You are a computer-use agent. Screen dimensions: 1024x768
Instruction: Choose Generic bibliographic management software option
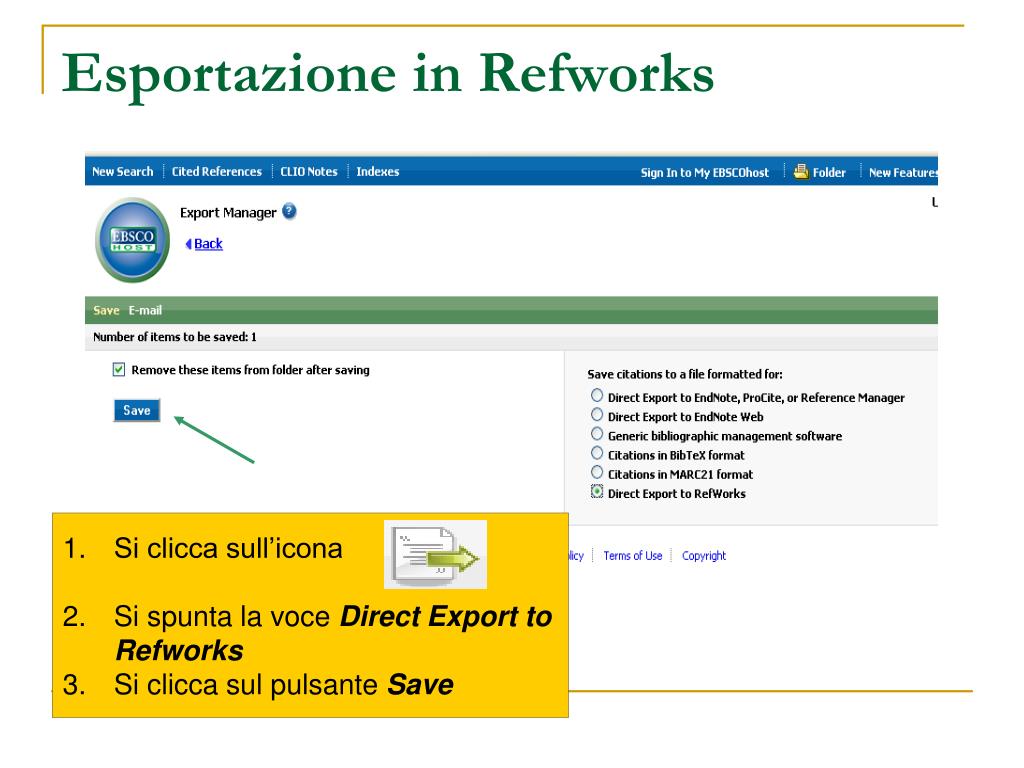597,434
